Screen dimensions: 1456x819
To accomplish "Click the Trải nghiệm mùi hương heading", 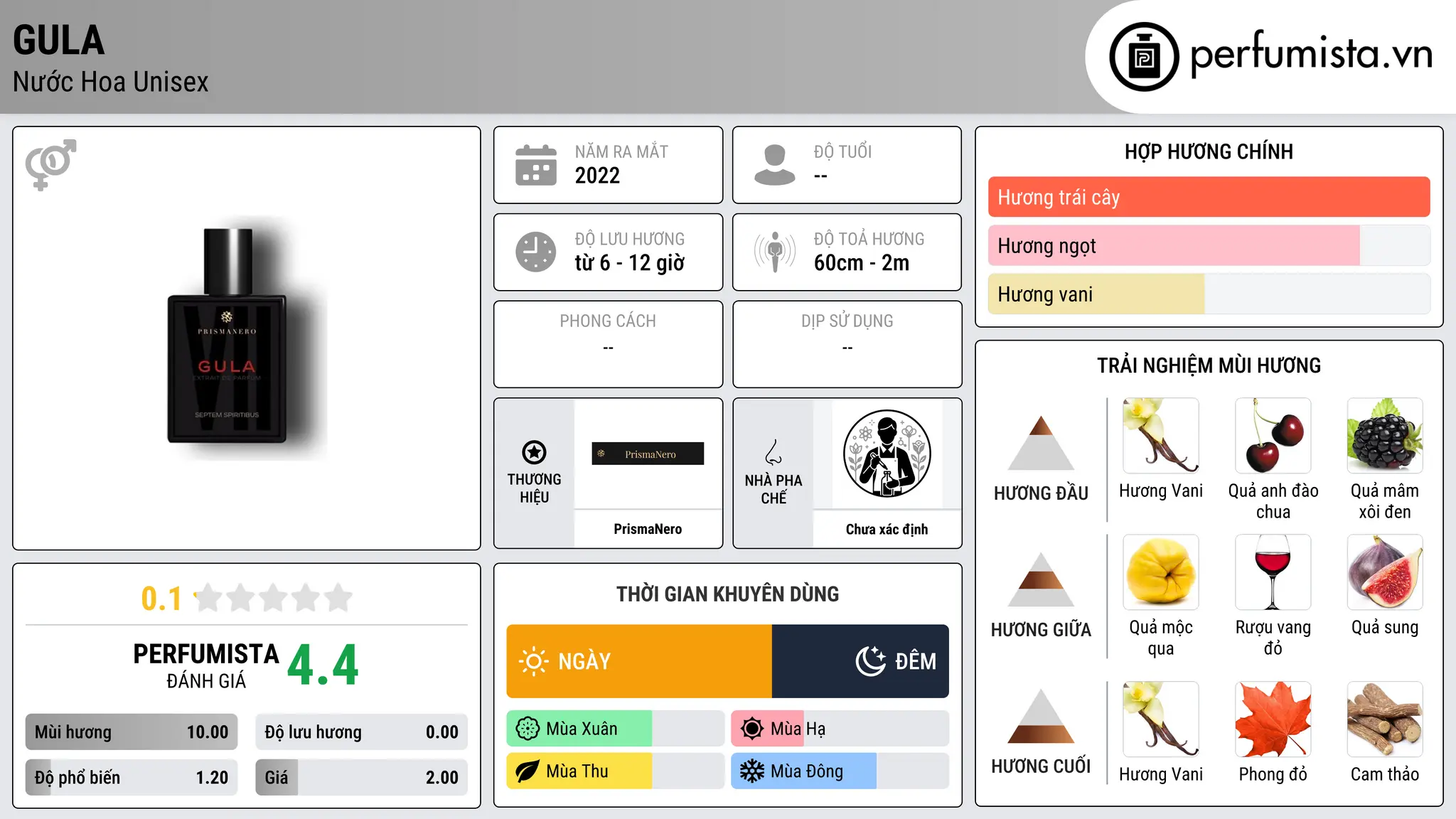I will 1209,365.
